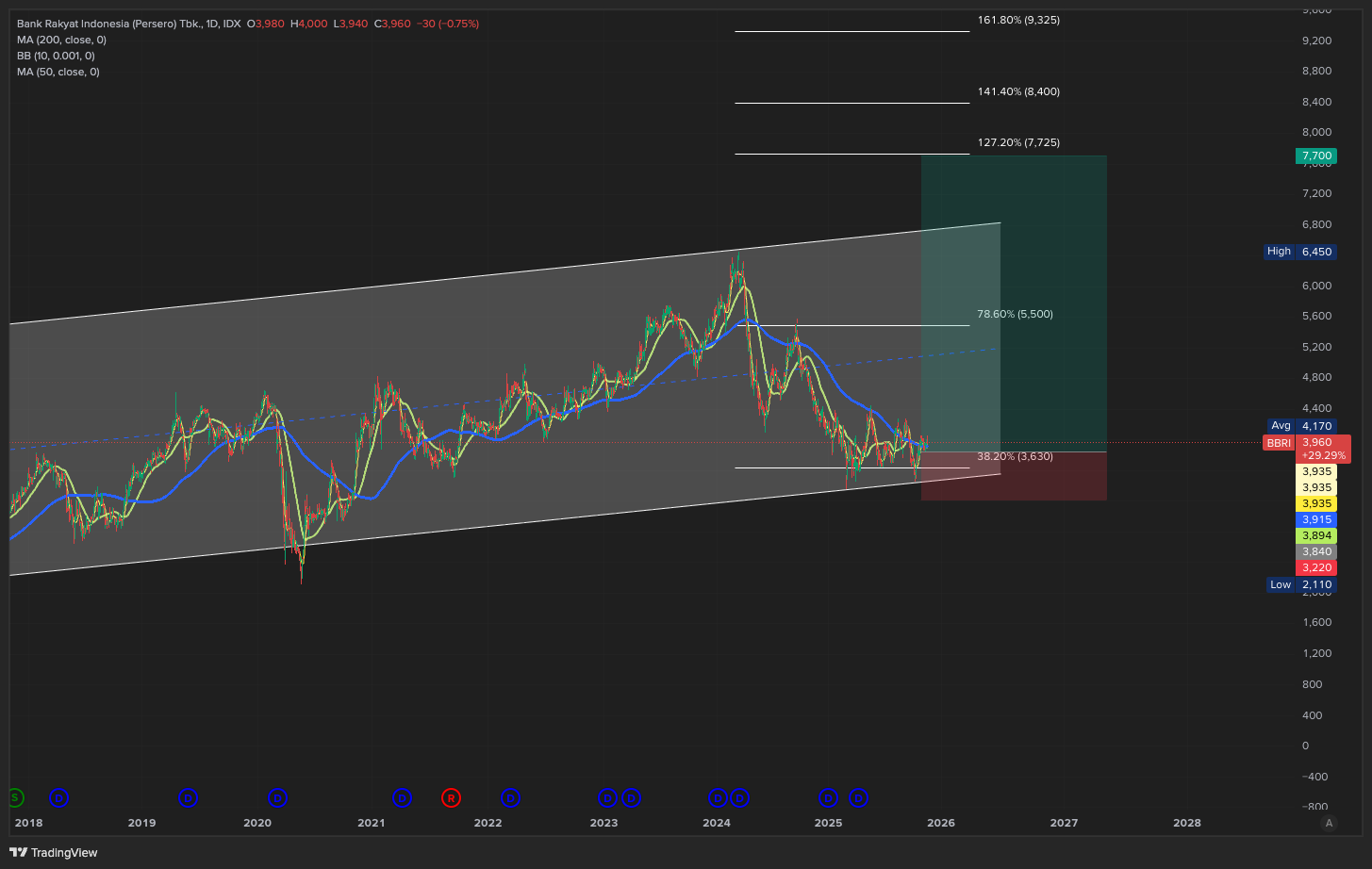Select the BB (10, 0.001, 0) indicator legend
This screenshot has height=869, width=1372.
click(x=56, y=56)
